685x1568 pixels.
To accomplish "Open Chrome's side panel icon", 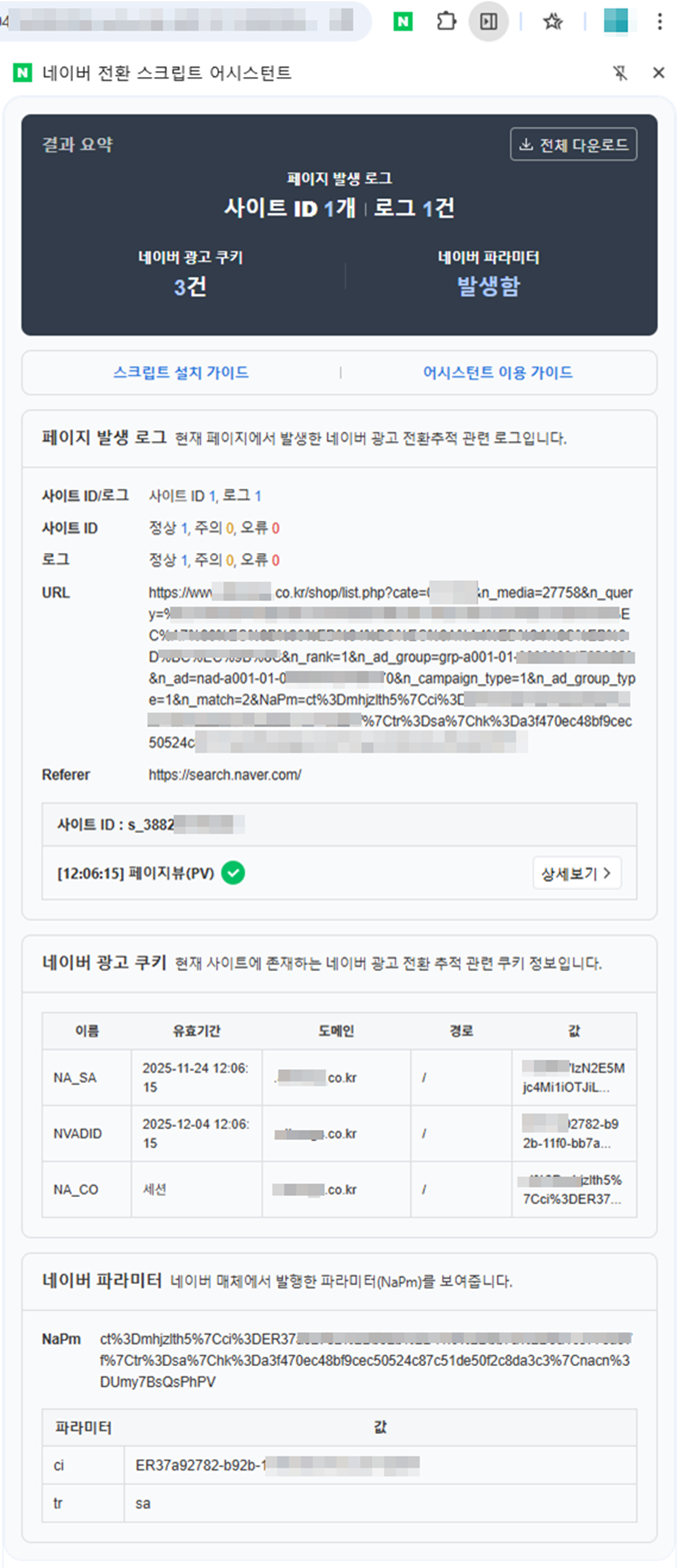I will [489, 21].
